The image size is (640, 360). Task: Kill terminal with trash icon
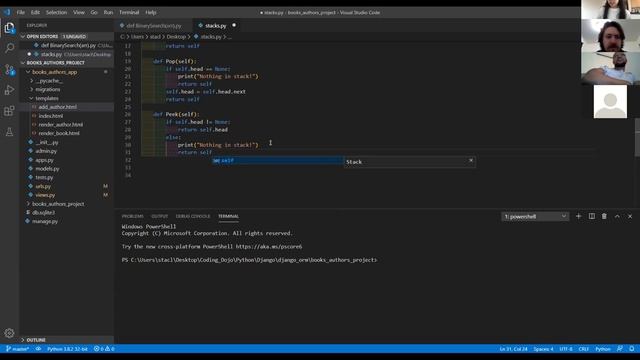pyautogui.click(x=604, y=216)
